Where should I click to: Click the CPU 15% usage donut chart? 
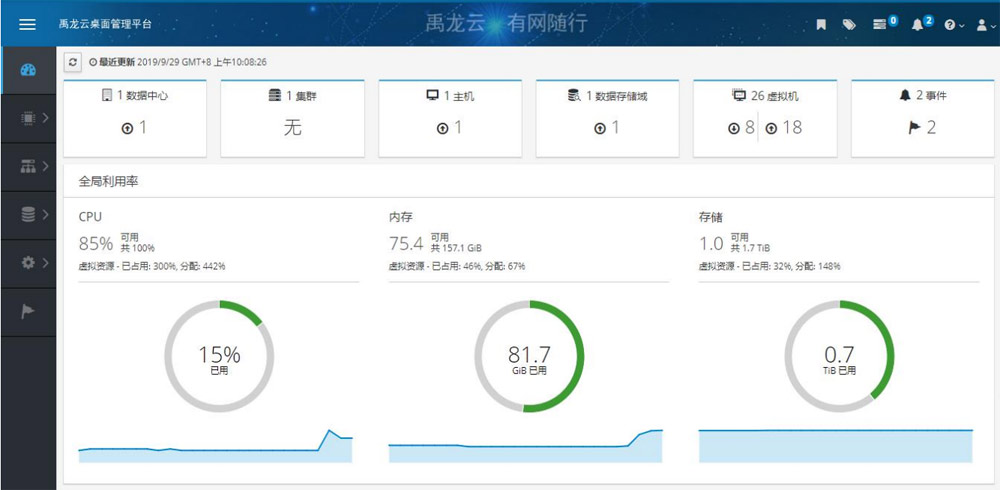pos(218,357)
